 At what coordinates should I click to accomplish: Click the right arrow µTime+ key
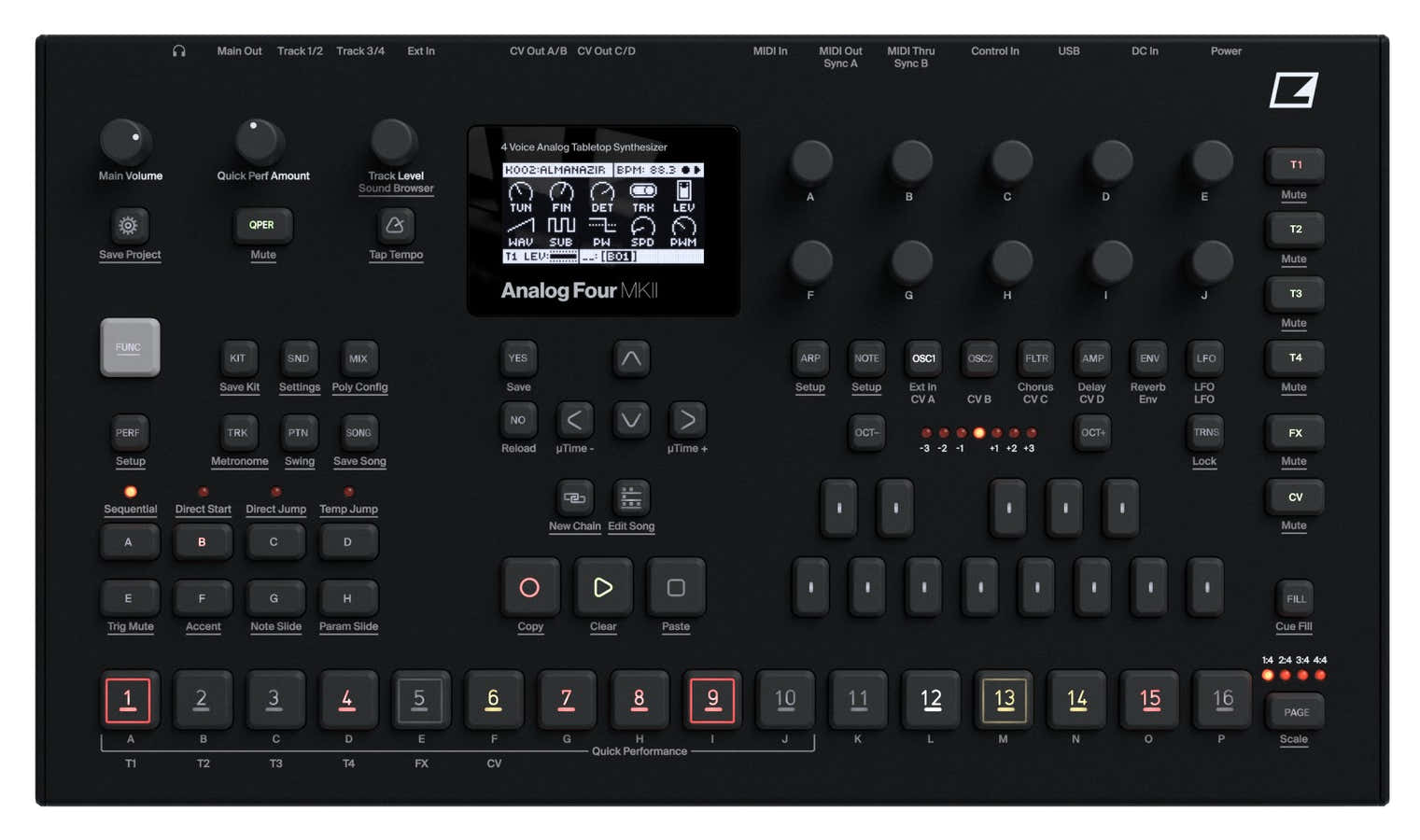click(x=687, y=420)
